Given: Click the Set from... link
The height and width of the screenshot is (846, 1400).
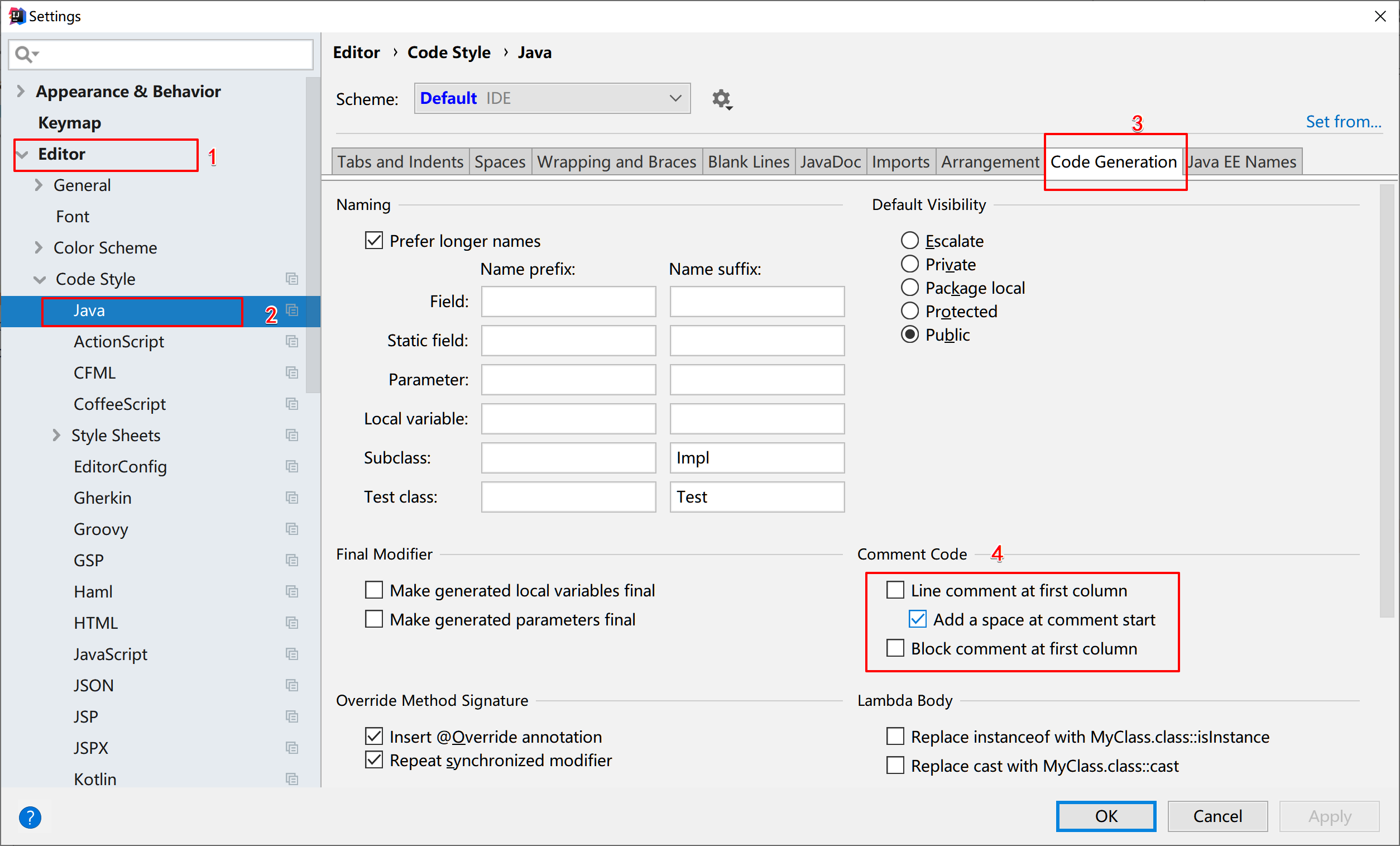Looking at the screenshot, I should 1343,122.
